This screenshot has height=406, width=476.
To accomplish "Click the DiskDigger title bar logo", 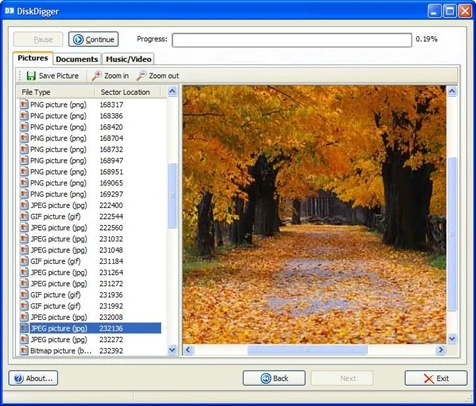I will [x=9, y=11].
